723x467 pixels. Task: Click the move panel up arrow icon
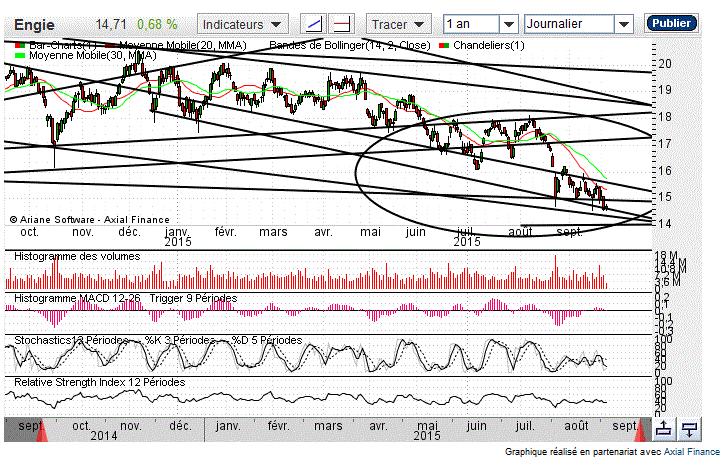coord(664,429)
